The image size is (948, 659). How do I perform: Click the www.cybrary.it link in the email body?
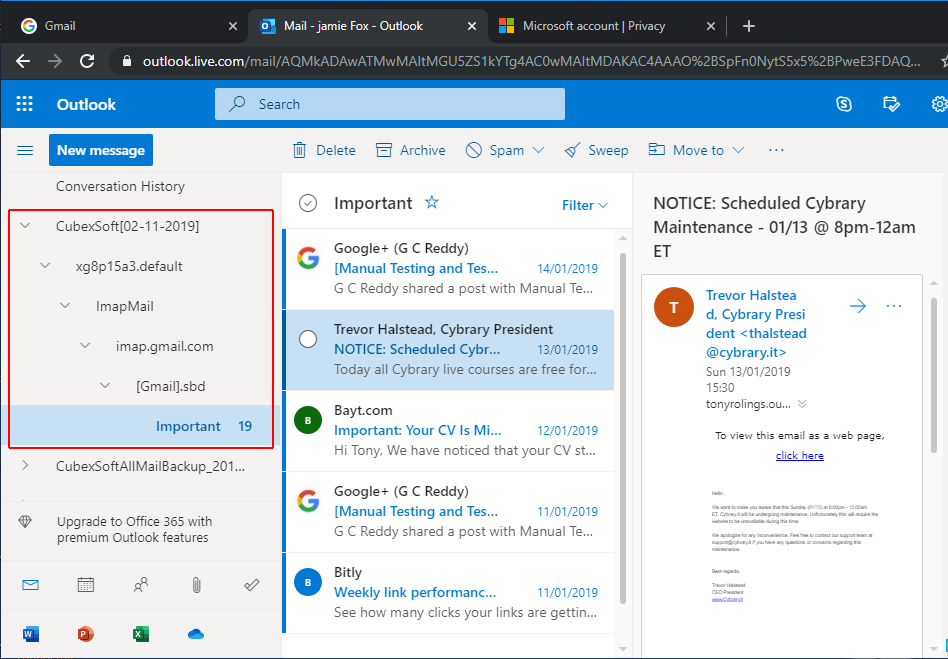coord(727,599)
